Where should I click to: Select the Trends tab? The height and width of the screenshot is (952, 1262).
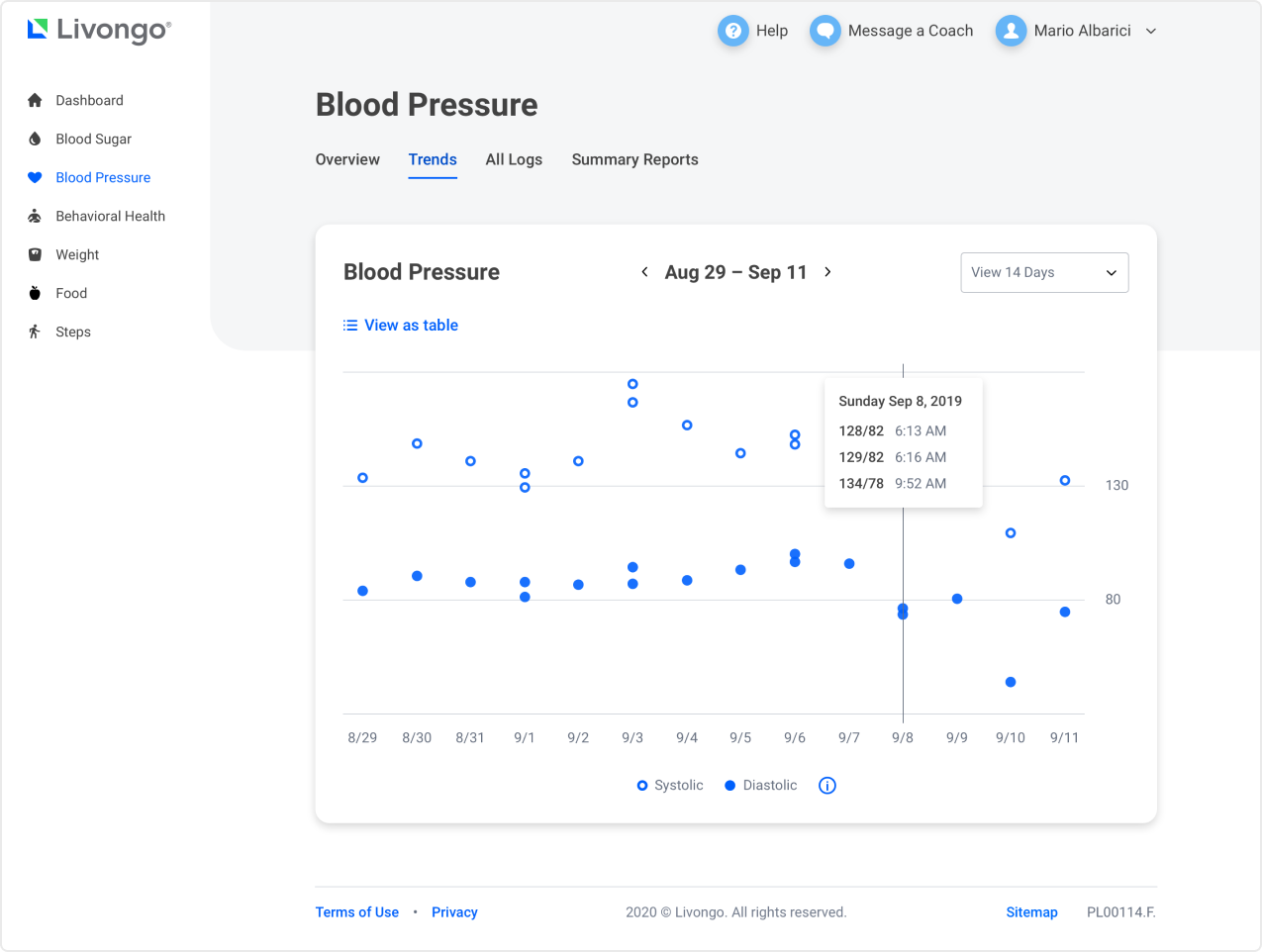point(433,159)
